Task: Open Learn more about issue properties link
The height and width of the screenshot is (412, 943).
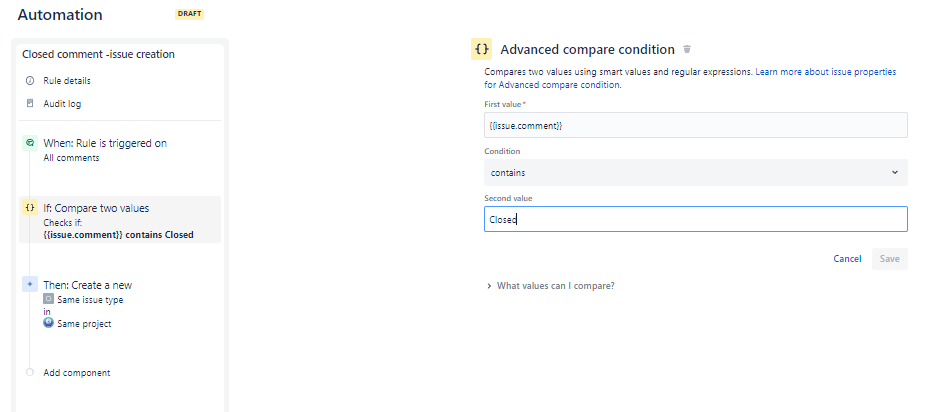Action: click(x=825, y=72)
